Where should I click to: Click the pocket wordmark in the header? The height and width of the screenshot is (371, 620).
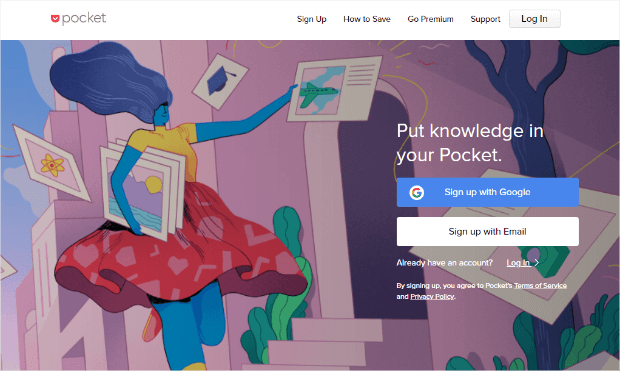tap(84, 18)
